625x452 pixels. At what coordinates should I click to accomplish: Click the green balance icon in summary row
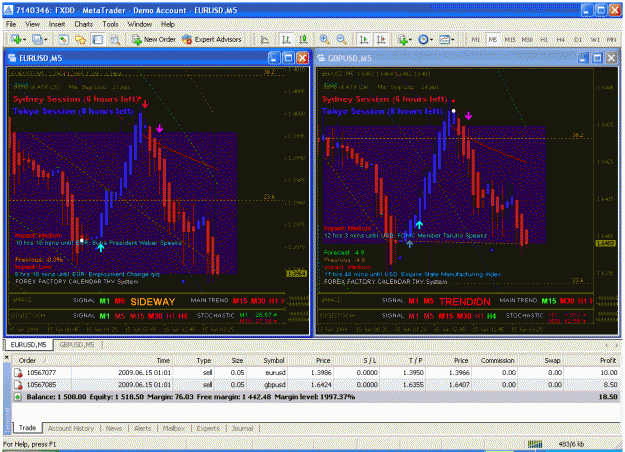[18, 397]
